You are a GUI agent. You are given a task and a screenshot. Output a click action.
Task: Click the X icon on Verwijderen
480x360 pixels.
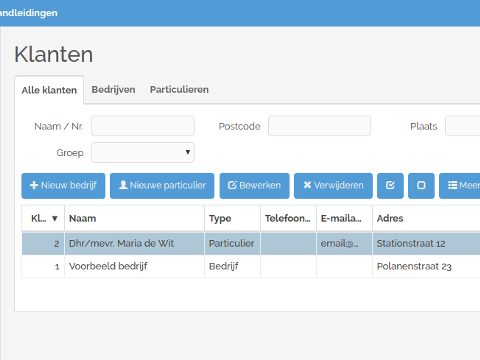pyautogui.click(x=307, y=185)
